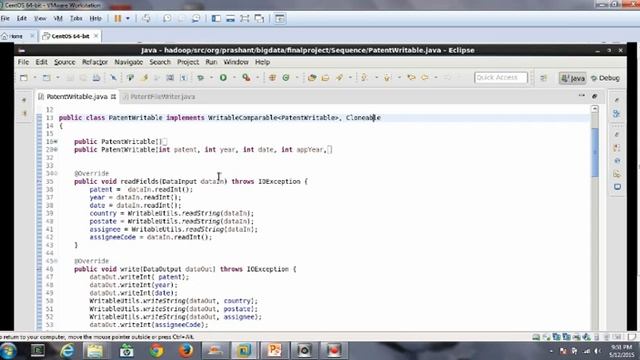Open the New Java Class dropdown arrow
Screen dimensions: 640x360
click(297, 78)
